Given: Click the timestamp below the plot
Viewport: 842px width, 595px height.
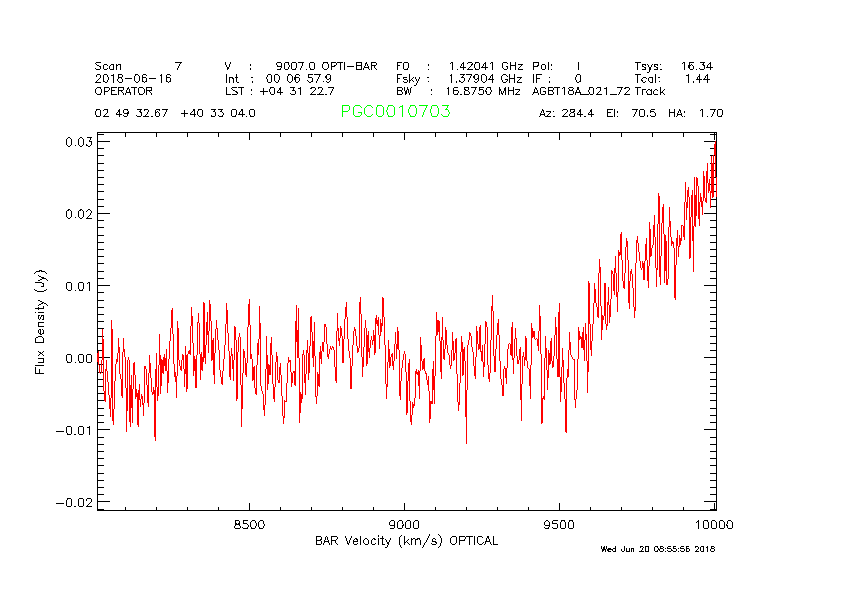Looking at the screenshot, I should pyautogui.click(x=657, y=549).
